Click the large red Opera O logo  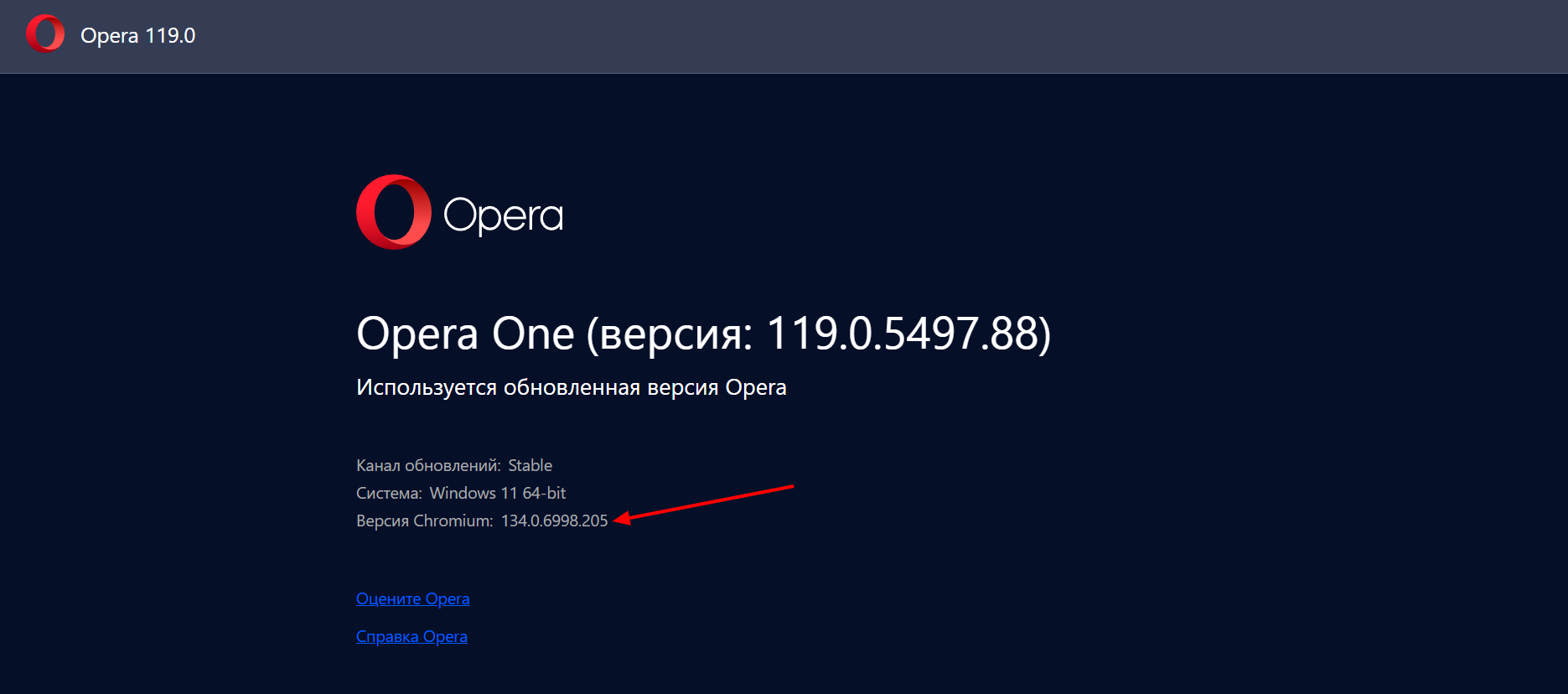(394, 212)
